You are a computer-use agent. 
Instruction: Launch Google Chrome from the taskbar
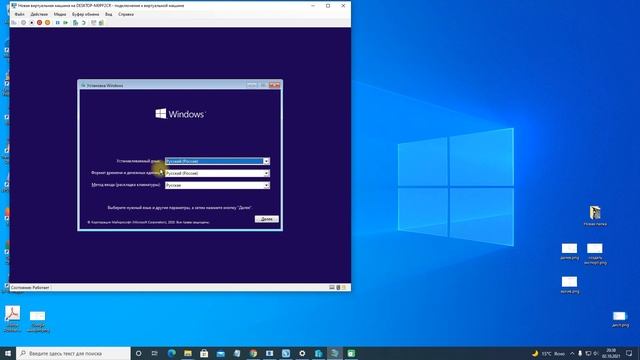coord(253,353)
